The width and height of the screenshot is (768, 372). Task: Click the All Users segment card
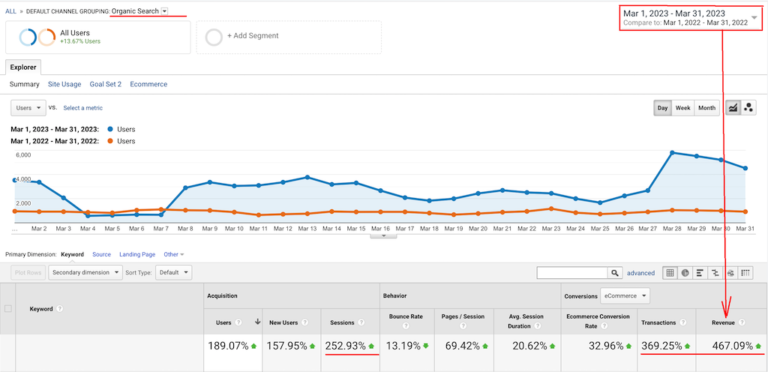(x=98, y=37)
